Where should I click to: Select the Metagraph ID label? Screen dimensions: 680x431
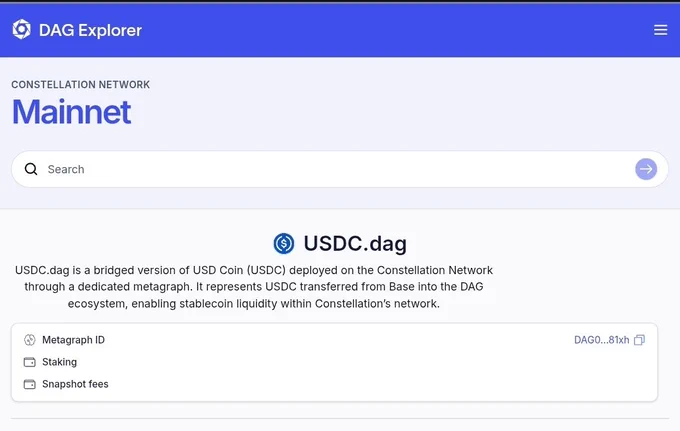(x=73, y=340)
